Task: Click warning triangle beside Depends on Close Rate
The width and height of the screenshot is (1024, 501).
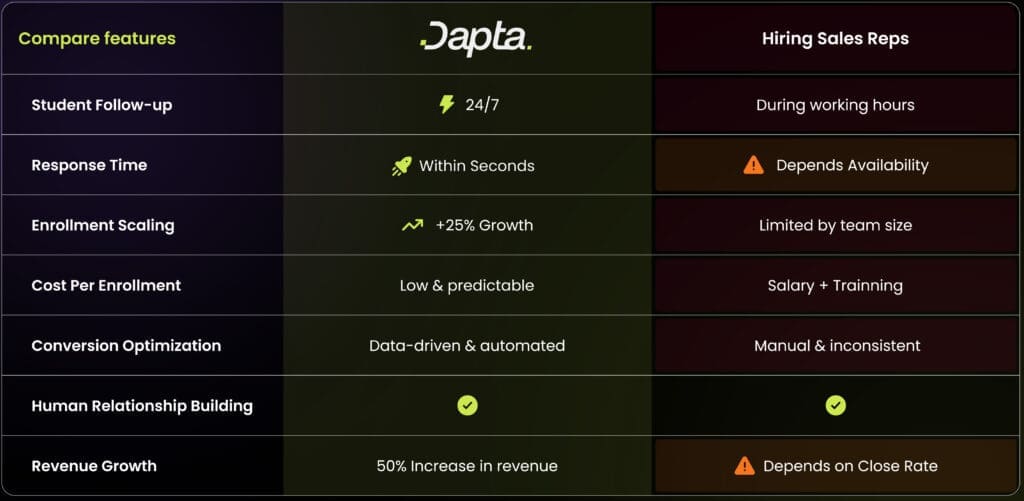Action: coord(744,465)
